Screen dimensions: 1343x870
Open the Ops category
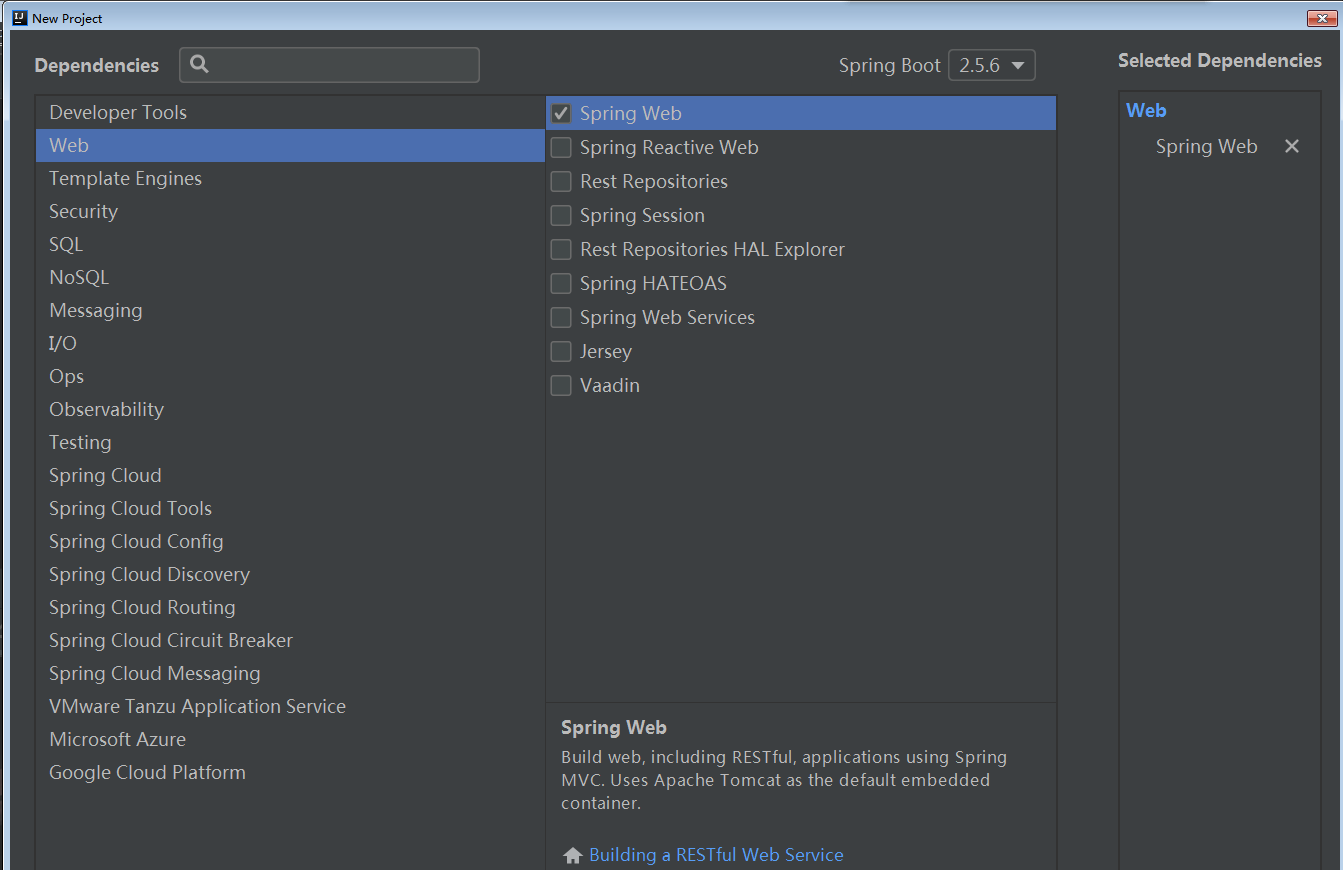pyautogui.click(x=290, y=376)
